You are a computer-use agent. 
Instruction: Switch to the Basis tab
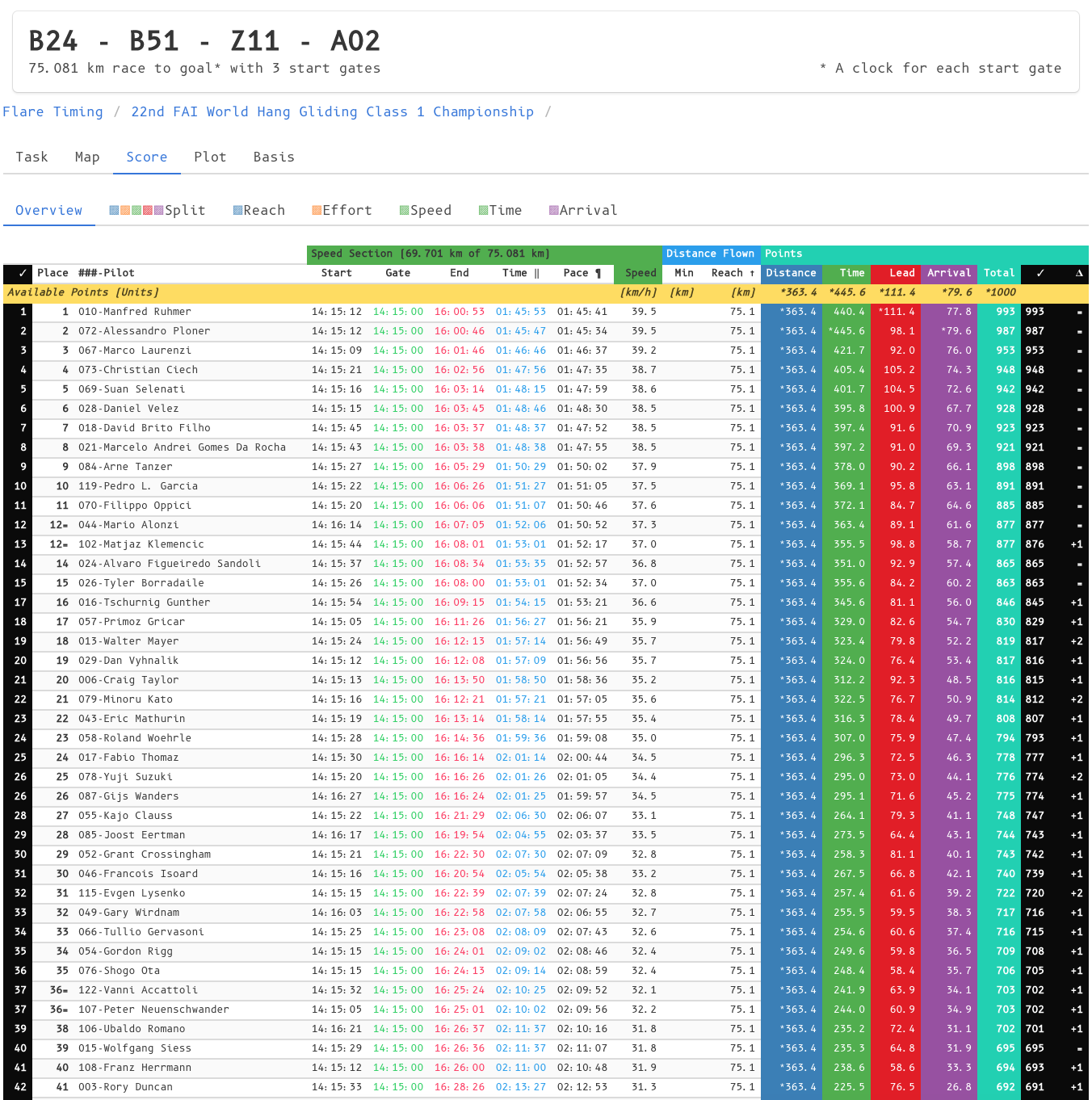point(274,157)
